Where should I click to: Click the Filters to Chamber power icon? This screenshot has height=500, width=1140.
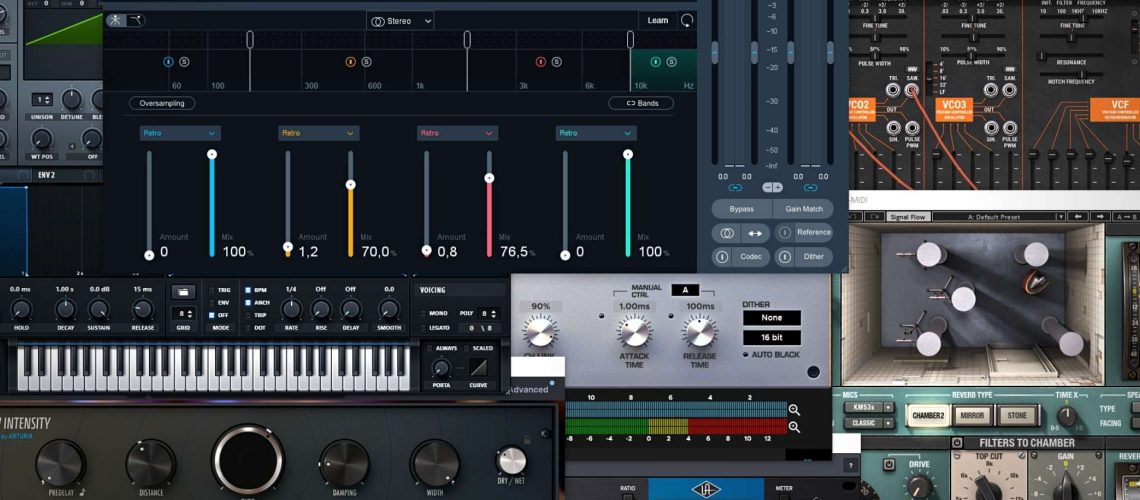[958, 443]
